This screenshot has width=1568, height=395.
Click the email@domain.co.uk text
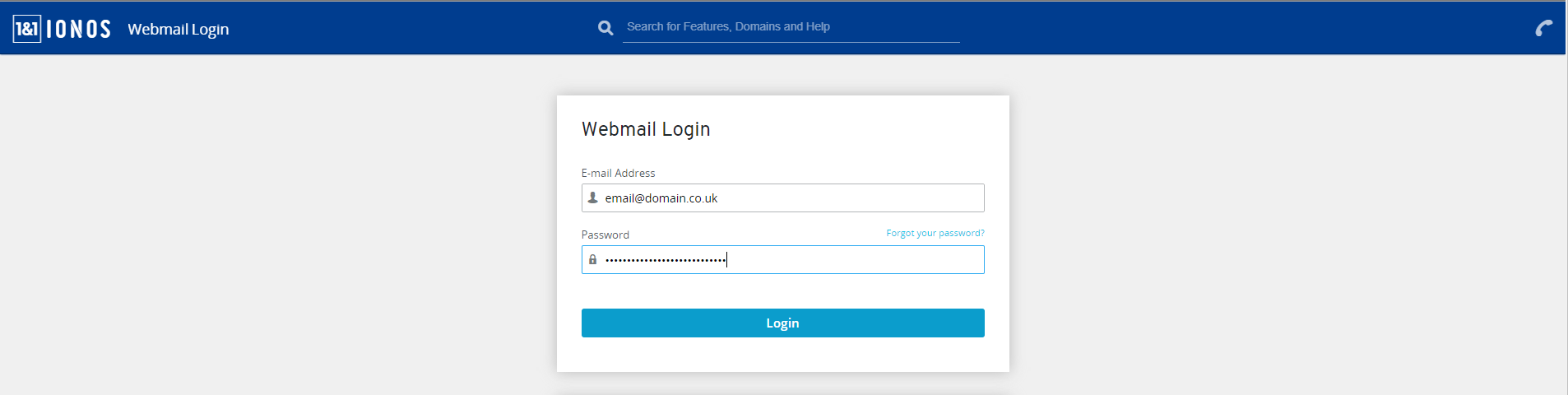click(x=661, y=198)
